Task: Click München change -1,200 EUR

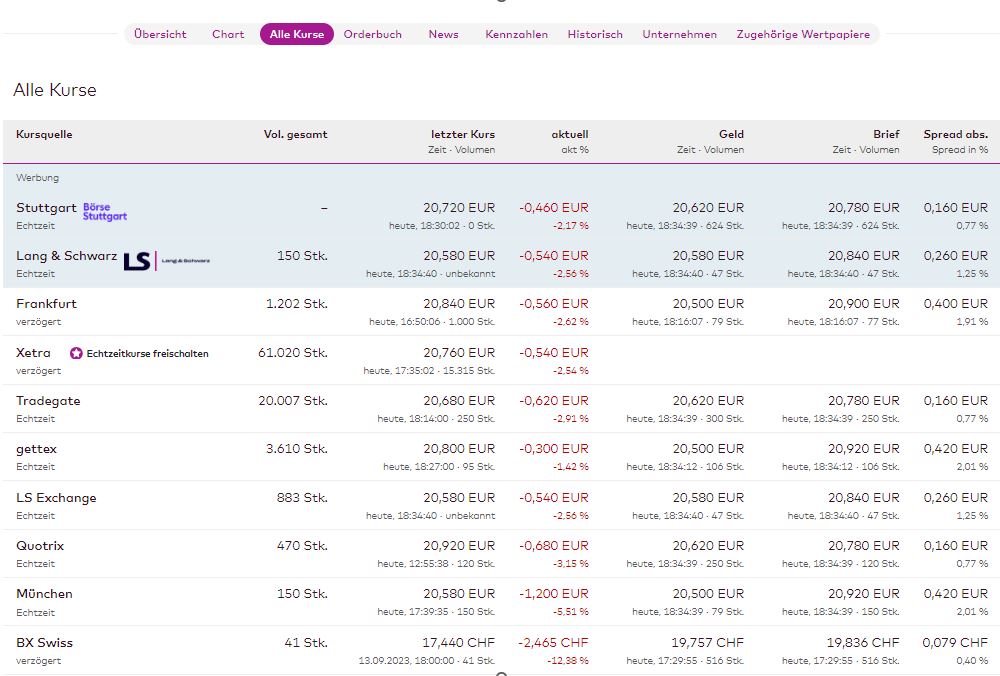Action: coord(554,594)
